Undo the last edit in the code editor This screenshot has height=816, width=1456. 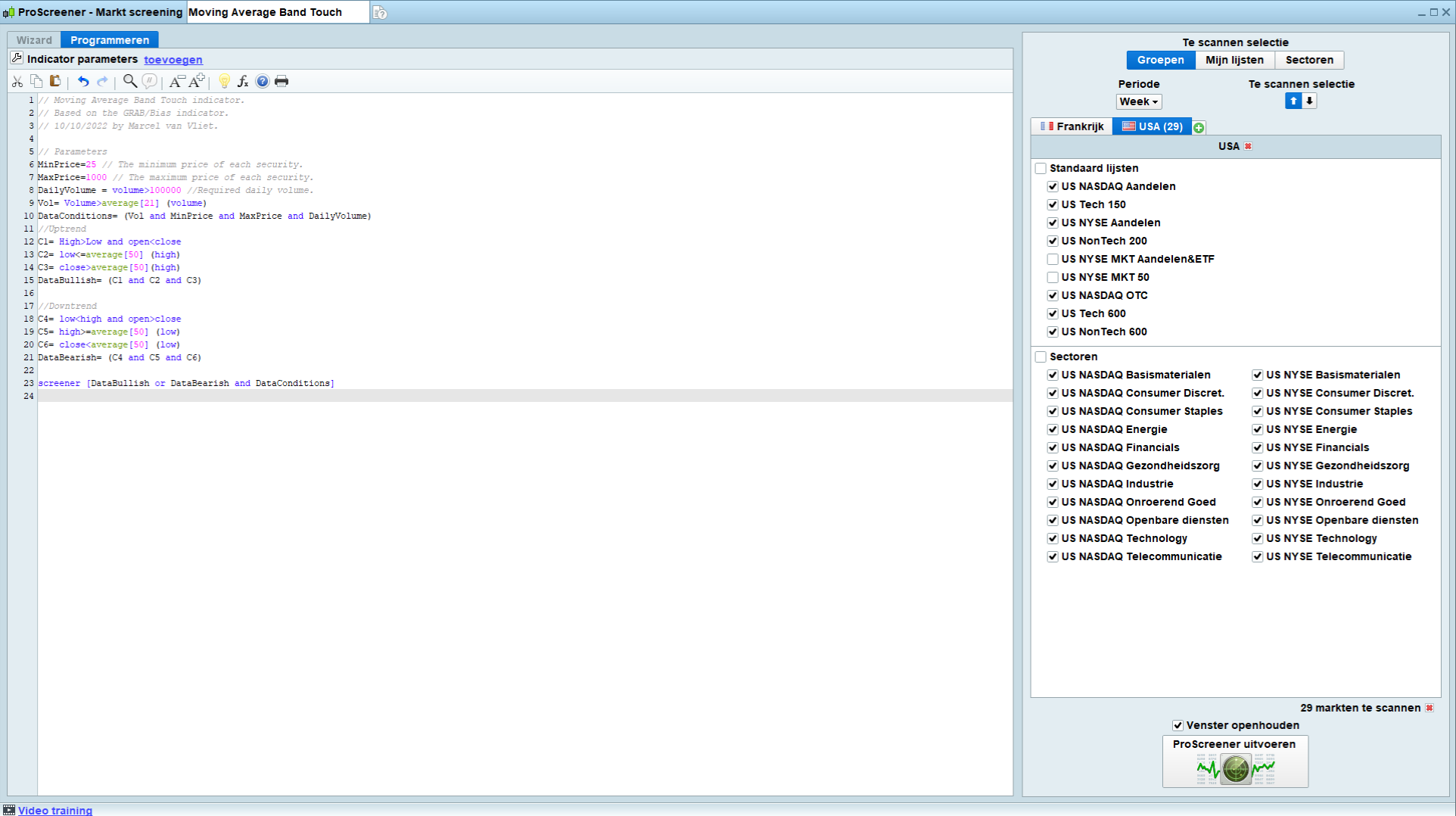[83, 81]
